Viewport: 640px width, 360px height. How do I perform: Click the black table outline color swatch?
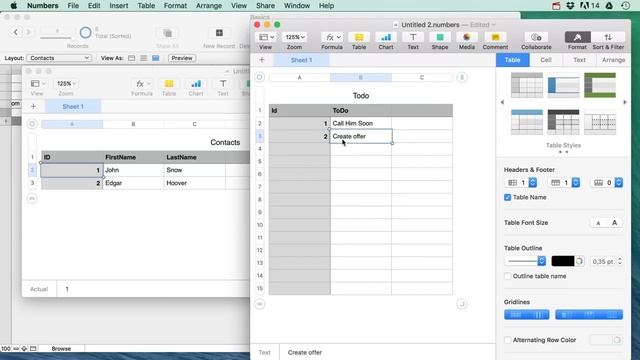(x=562, y=261)
